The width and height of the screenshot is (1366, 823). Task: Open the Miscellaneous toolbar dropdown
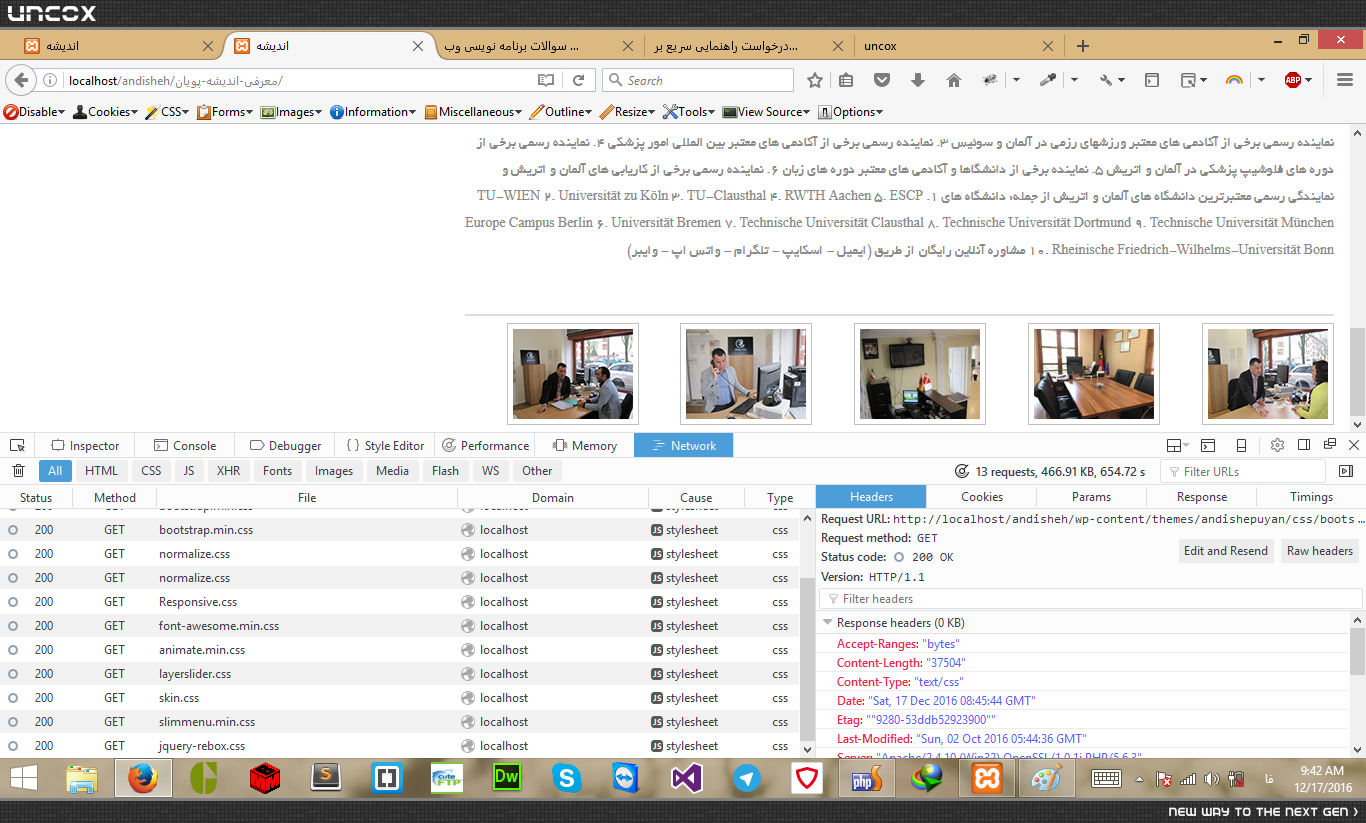[x=474, y=112]
